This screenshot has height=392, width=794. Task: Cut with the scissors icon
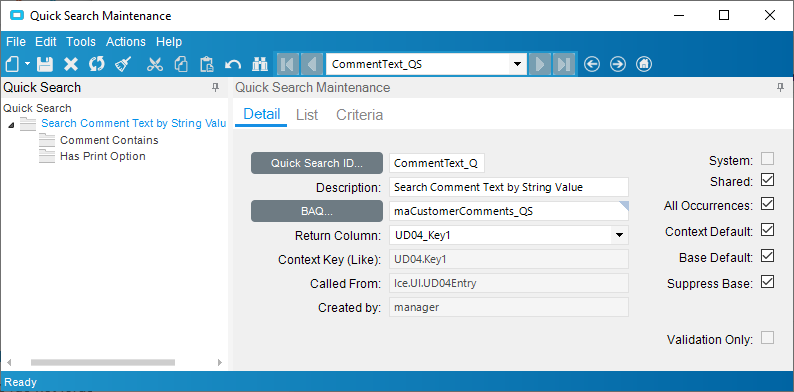[x=155, y=64]
